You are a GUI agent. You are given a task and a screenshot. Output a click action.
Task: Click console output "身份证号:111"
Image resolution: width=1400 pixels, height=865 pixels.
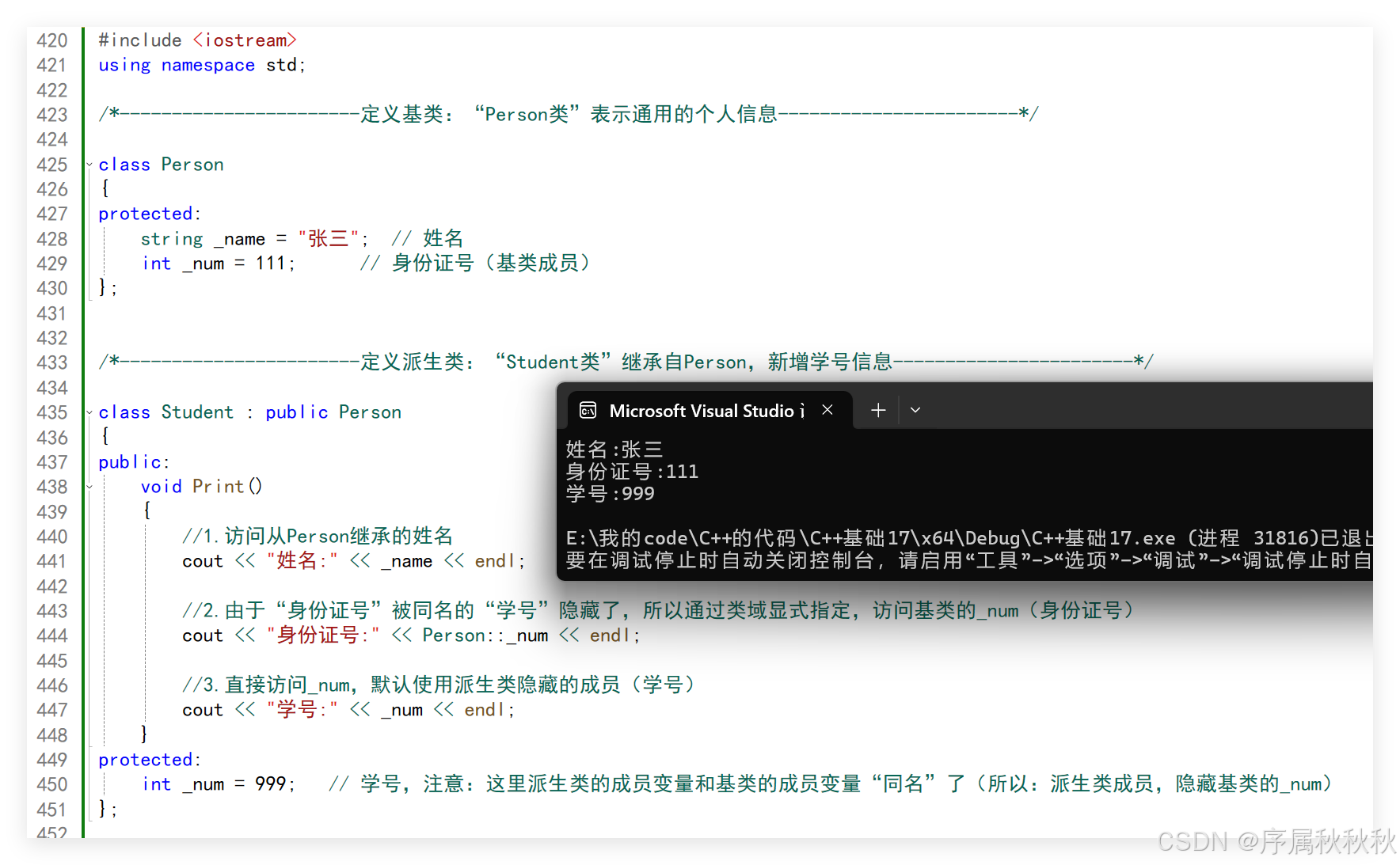pyautogui.click(x=633, y=472)
